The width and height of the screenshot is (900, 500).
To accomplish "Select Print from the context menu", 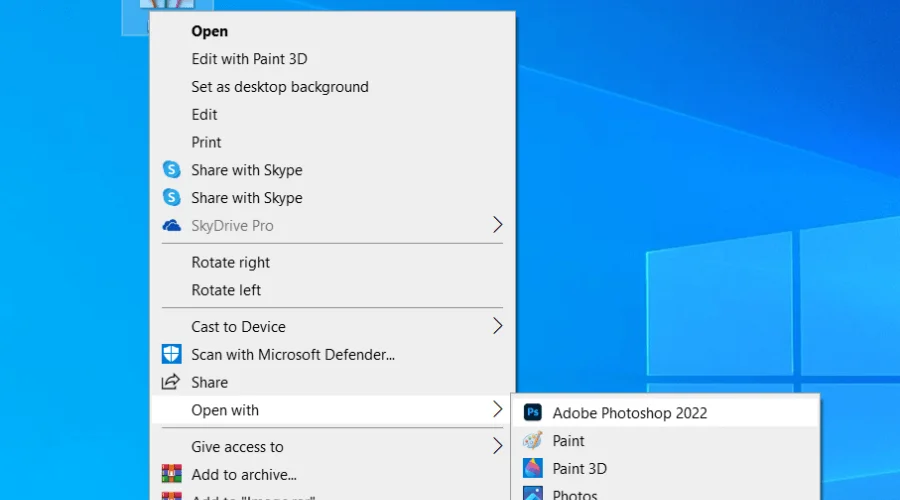I will (x=333, y=142).
